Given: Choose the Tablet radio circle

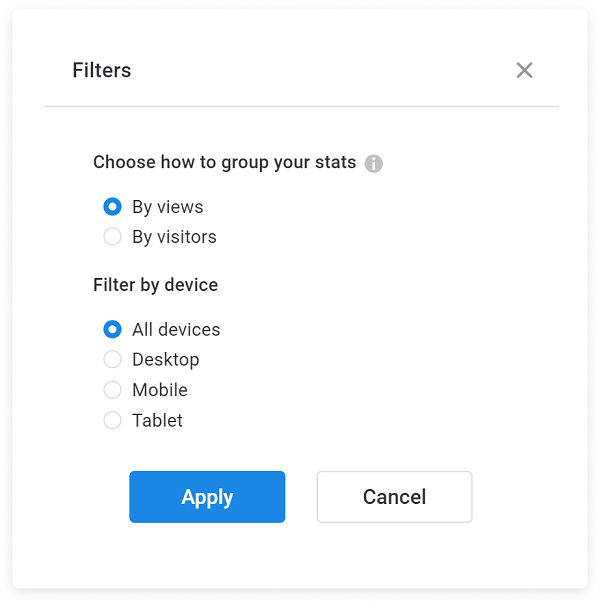Looking at the screenshot, I should tap(112, 420).
